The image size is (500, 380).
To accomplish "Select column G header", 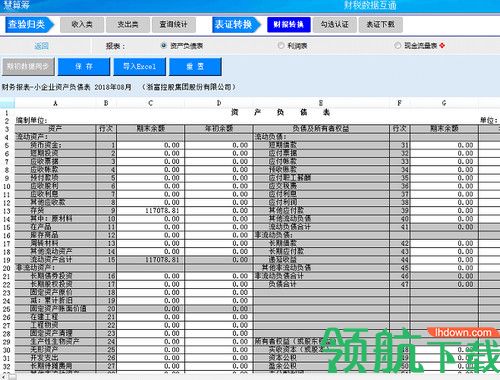I will [444, 103].
